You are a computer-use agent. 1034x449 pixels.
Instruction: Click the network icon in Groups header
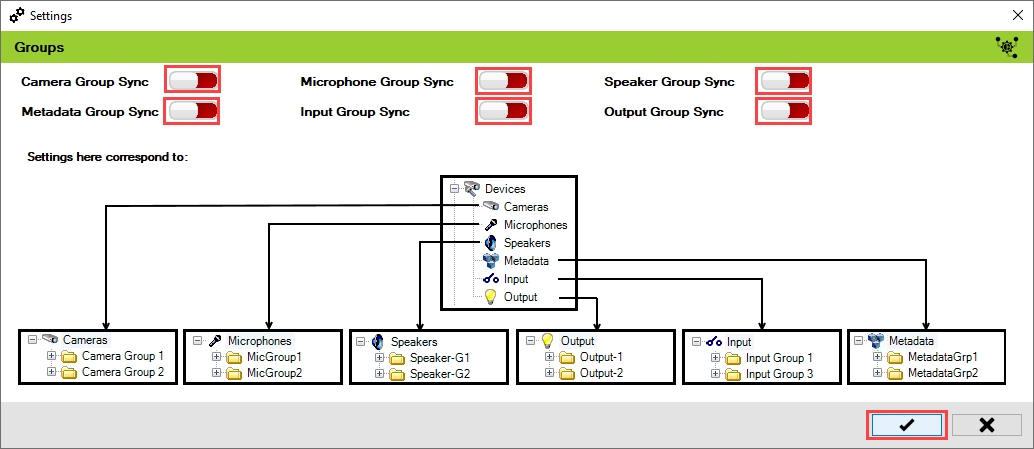click(1005, 46)
